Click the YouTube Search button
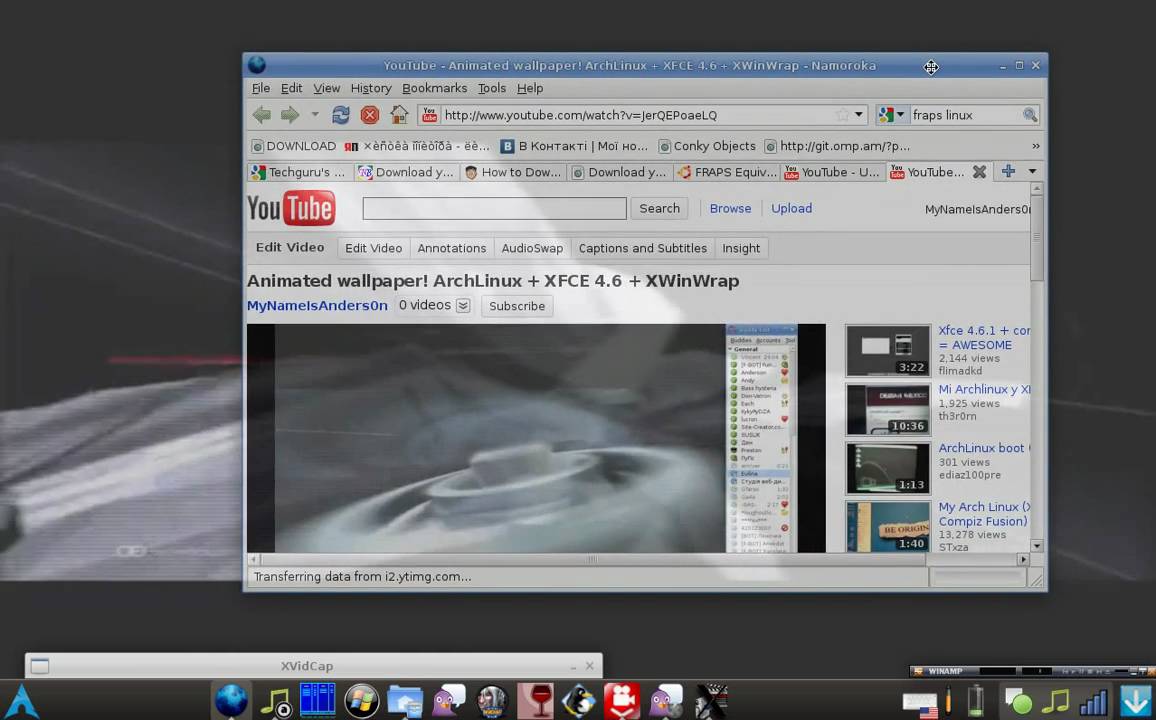This screenshot has width=1156, height=720. click(x=660, y=209)
